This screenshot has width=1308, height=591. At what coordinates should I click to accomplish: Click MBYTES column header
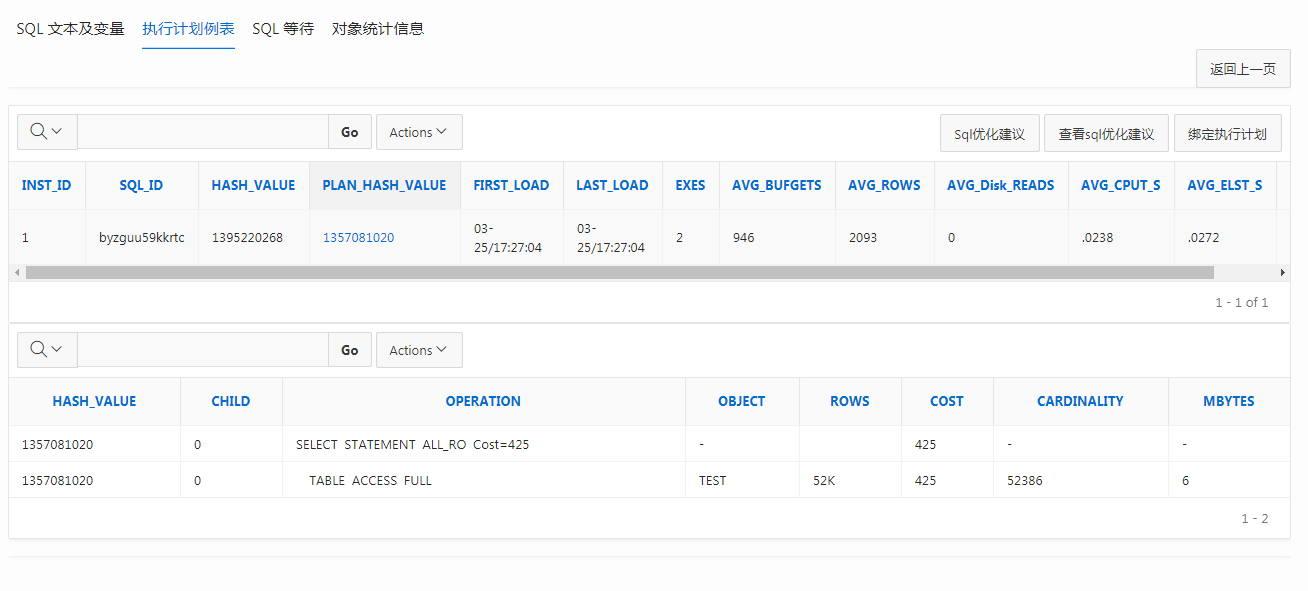point(1229,401)
